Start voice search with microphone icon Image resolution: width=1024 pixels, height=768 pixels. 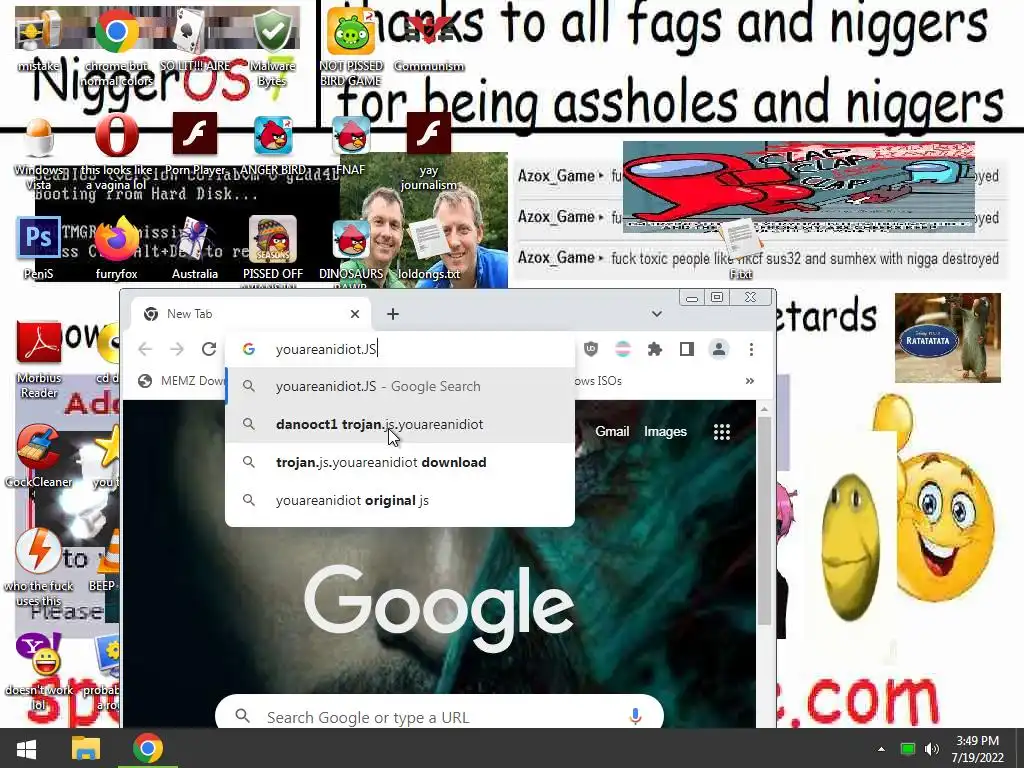tap(635, 716)
